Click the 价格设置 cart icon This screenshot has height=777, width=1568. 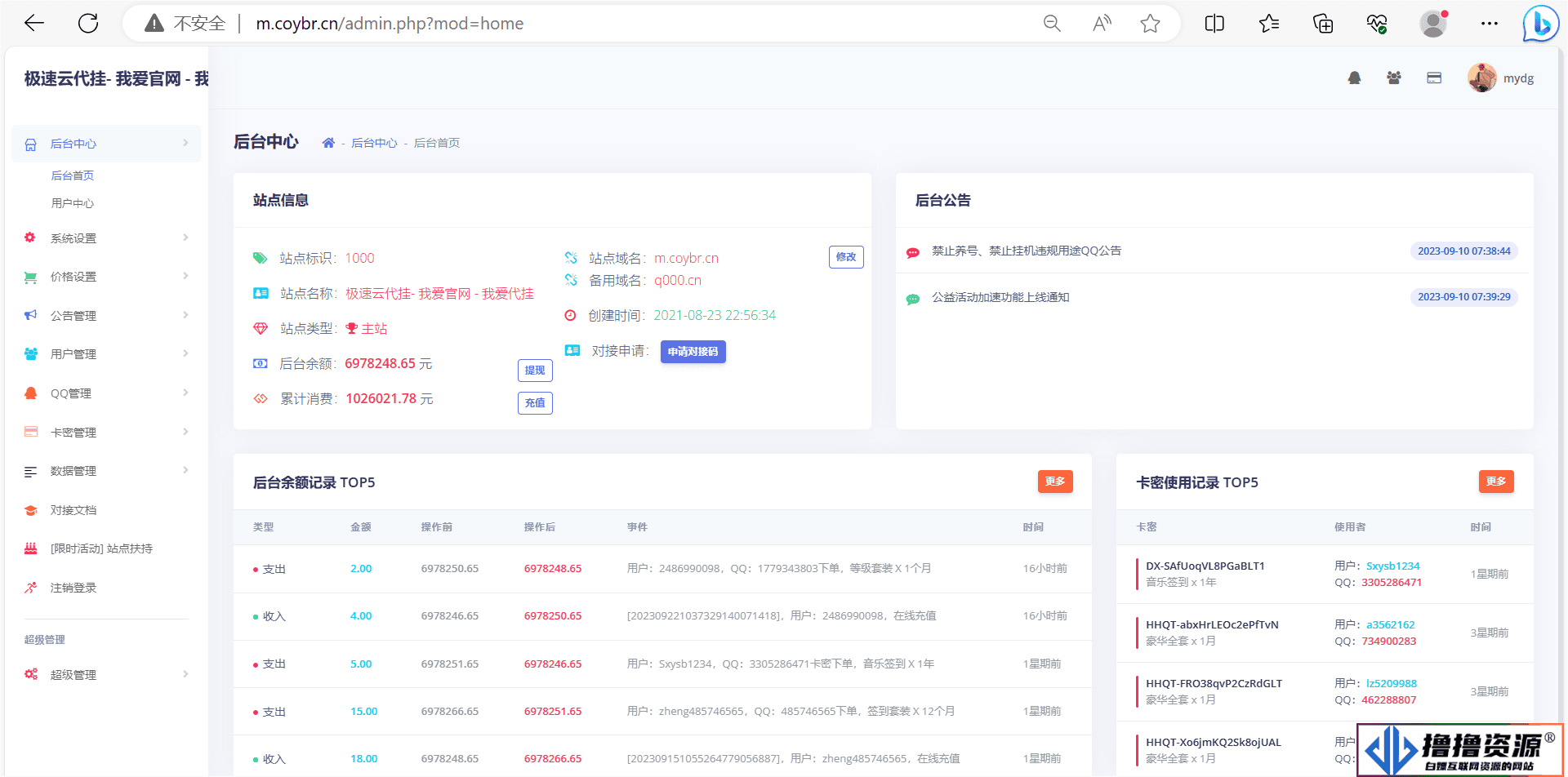coord(30,277)
